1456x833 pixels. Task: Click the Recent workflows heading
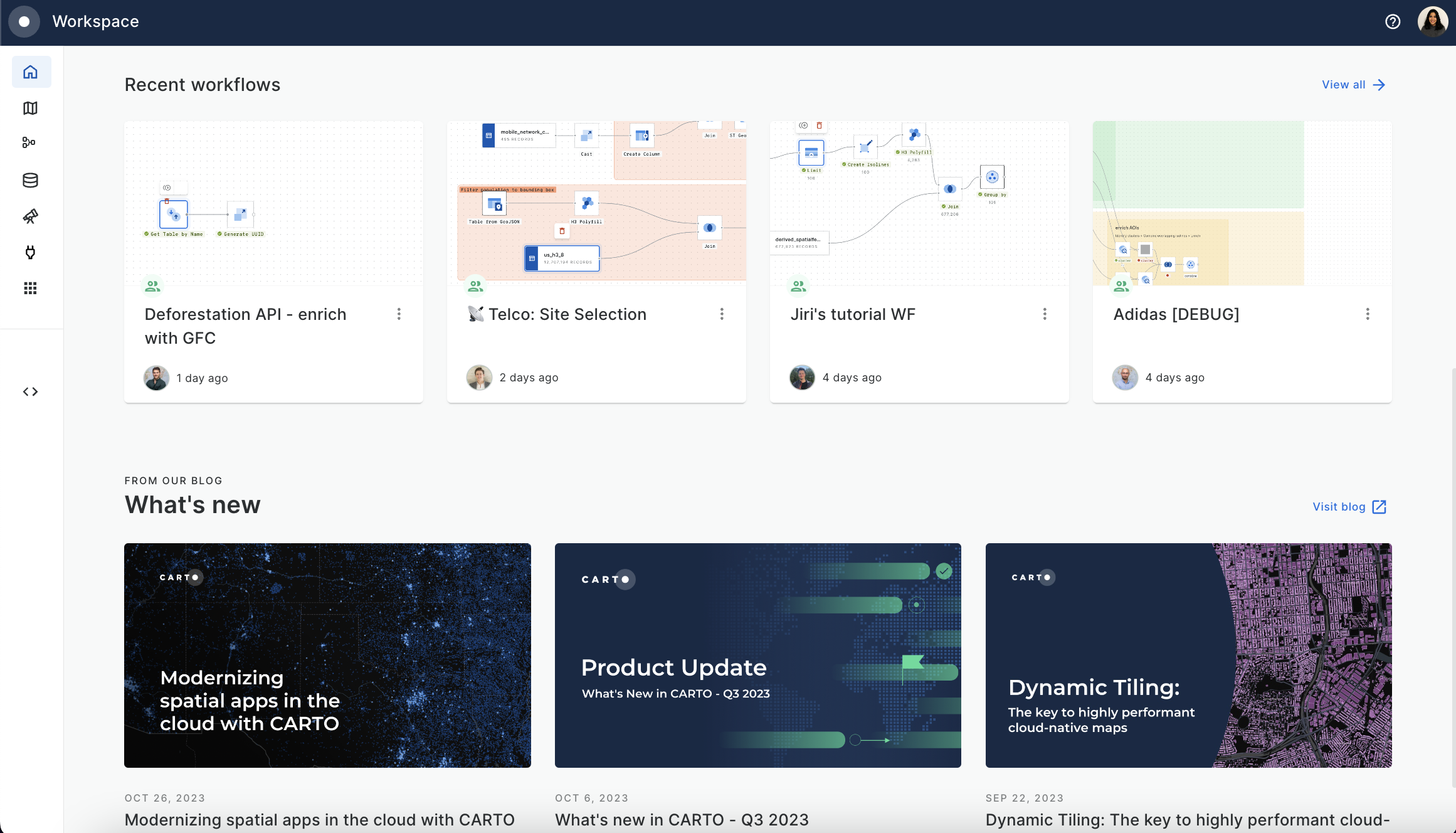point(203,85)
